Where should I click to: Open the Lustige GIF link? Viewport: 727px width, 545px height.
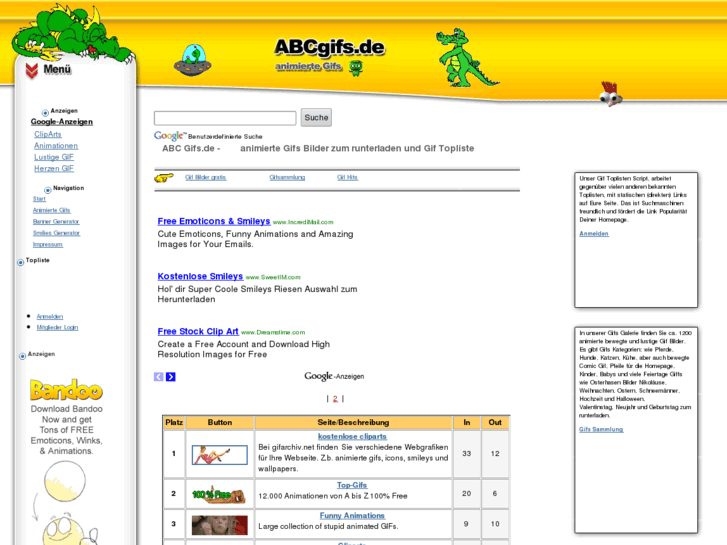click(x=54, y=157)
